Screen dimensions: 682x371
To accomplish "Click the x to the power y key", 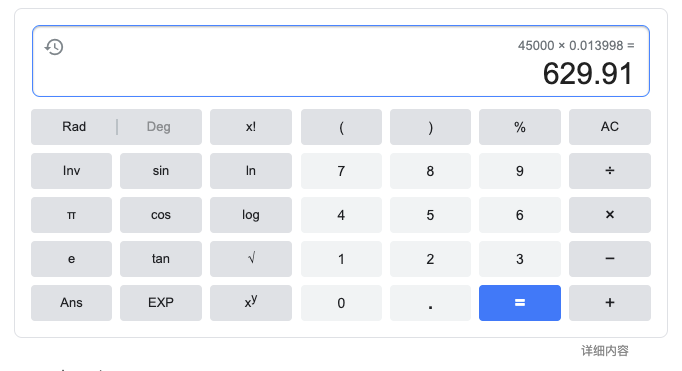I will [x=251, y=303].
